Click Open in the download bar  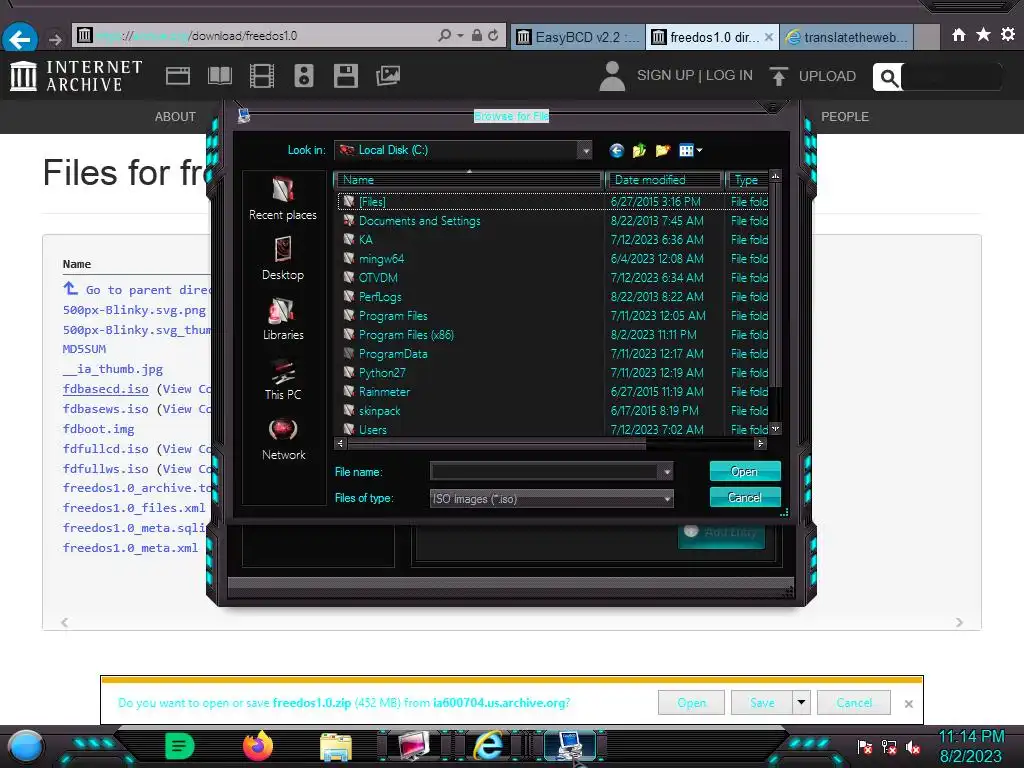pyautogui.click(x=692, y=703)
